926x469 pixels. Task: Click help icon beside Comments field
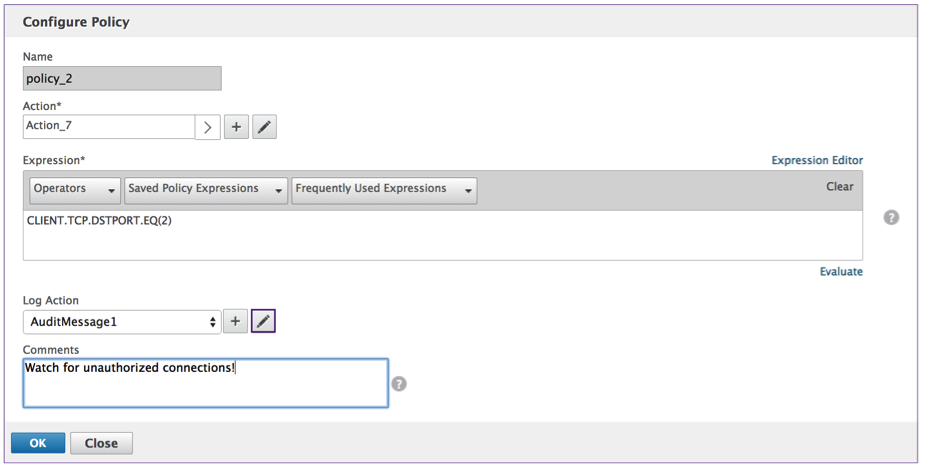tap(399, 383)
